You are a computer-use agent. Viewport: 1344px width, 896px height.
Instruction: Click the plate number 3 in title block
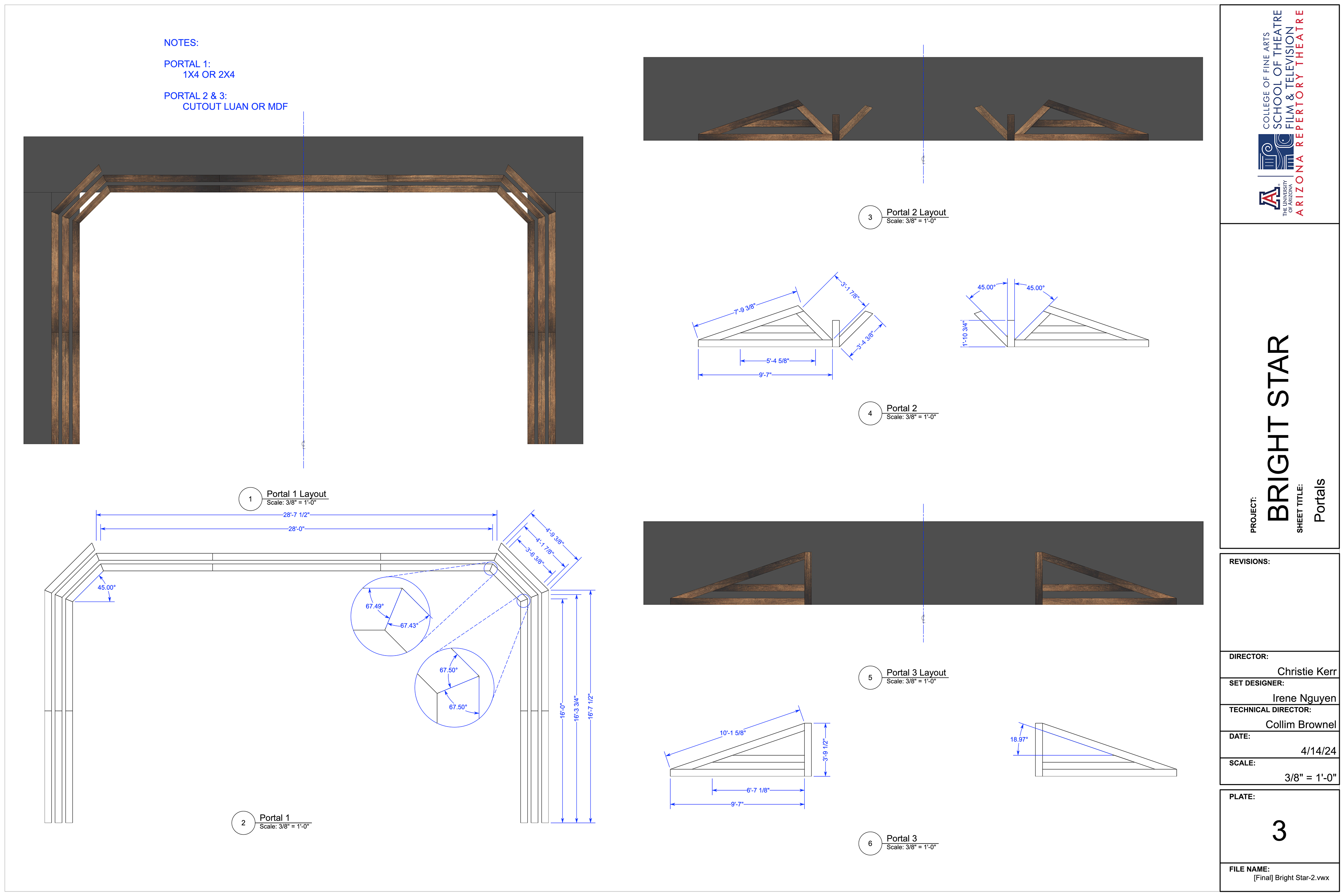(1279, 831)
